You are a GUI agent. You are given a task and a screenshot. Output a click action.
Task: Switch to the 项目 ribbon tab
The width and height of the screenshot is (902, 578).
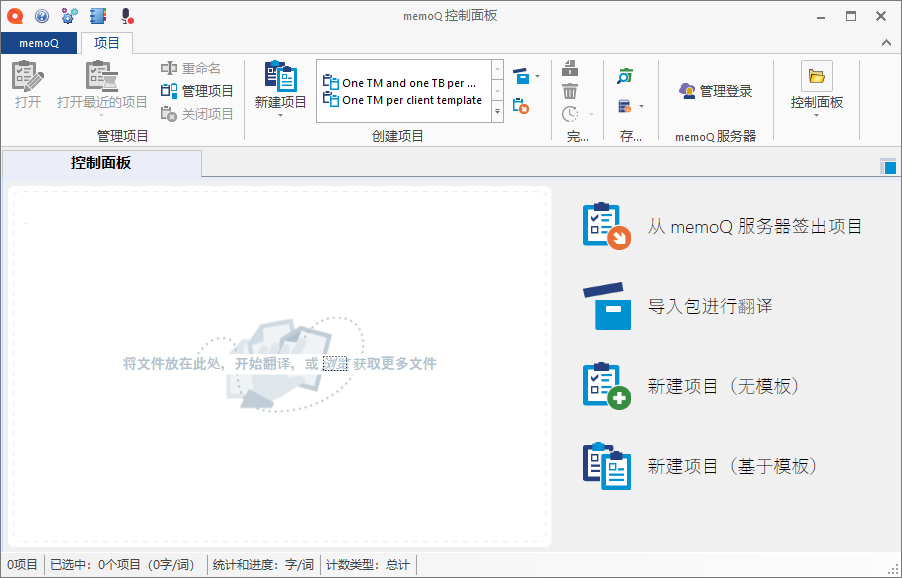pos(106,43)
